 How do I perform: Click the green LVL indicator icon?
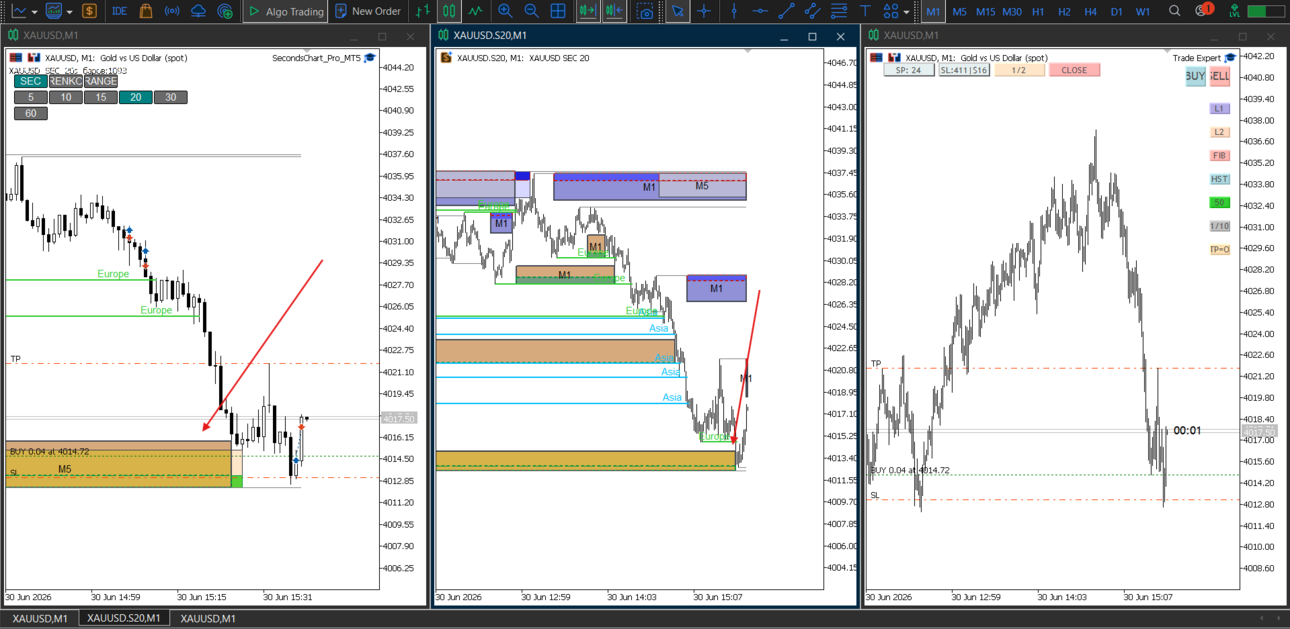1234,11
